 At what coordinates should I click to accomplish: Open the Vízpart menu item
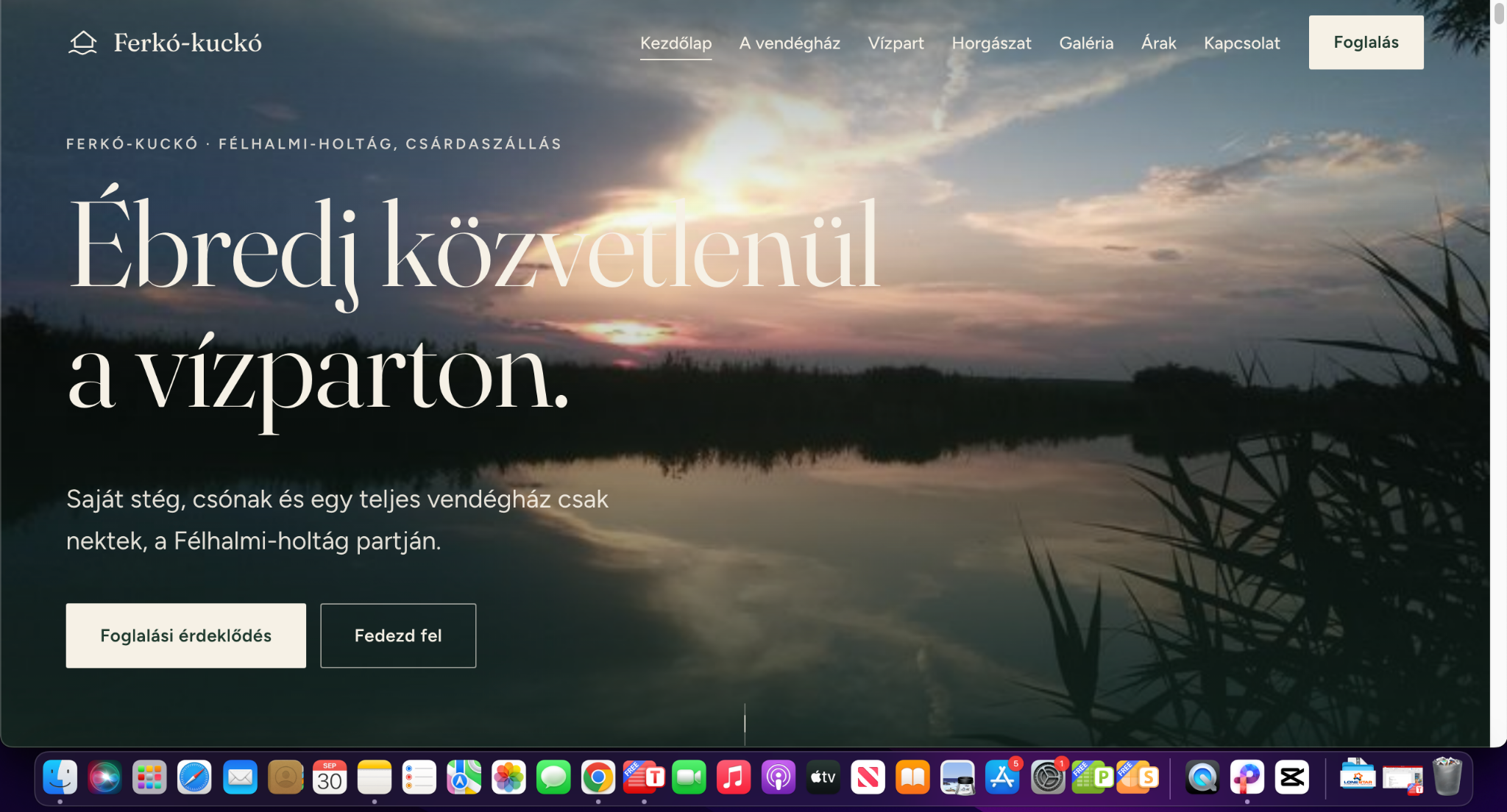(896, 43)
